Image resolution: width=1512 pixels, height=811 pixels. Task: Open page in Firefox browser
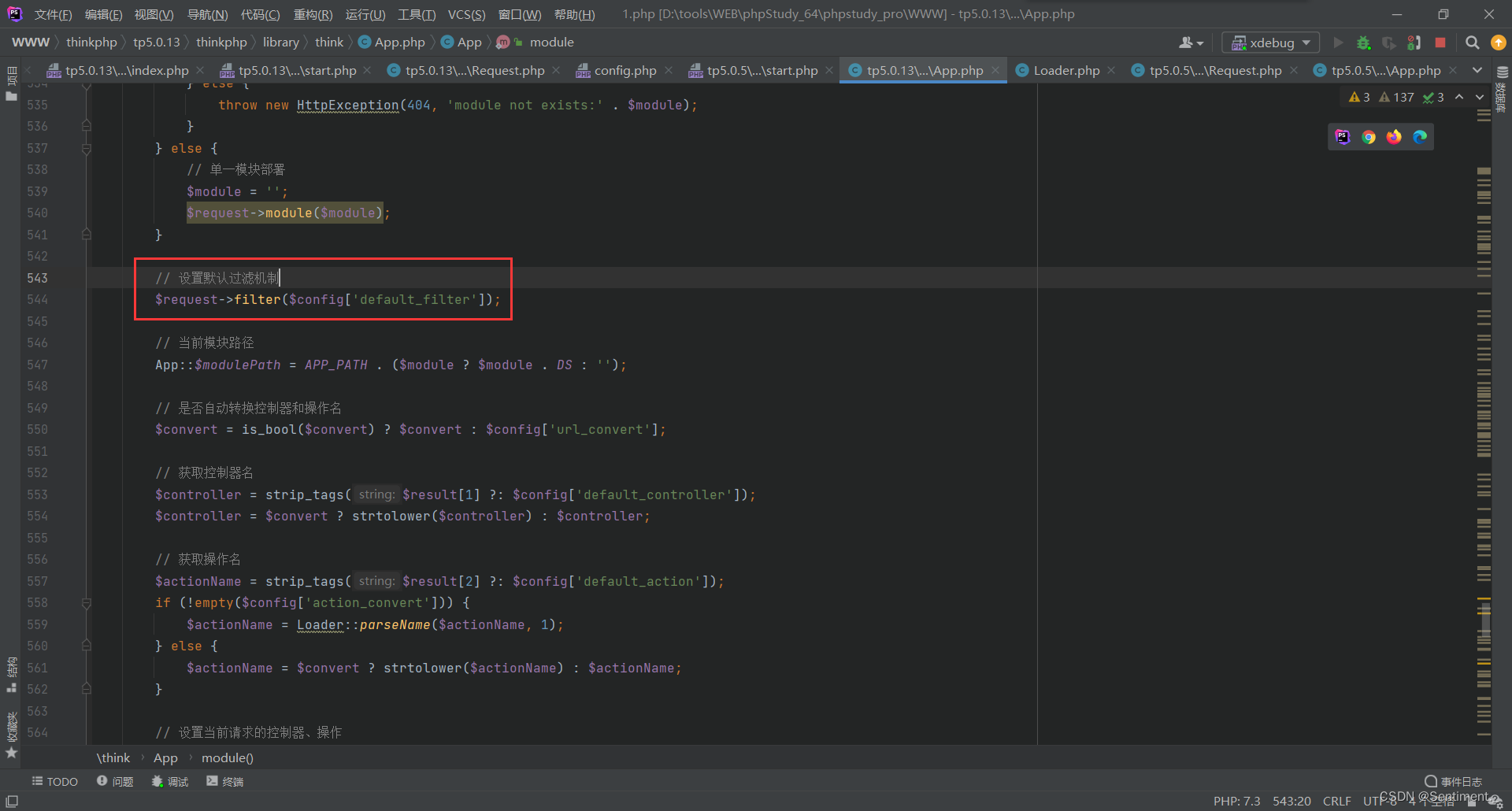pyautogui.click(x=1394, y=137)
